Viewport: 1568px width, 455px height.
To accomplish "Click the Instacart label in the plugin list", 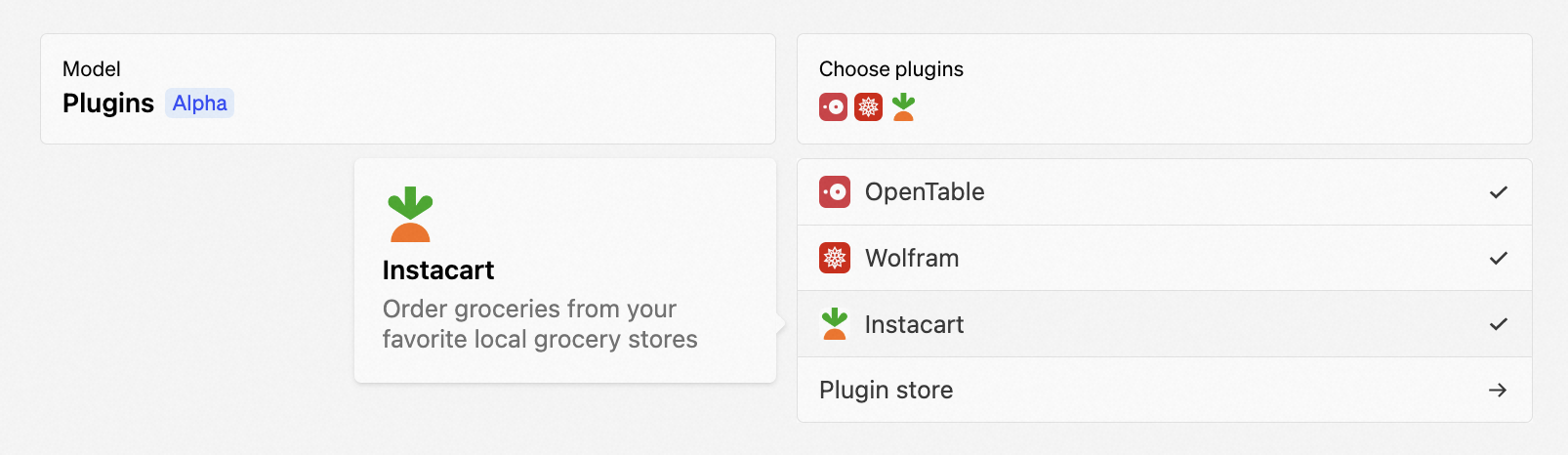I will coord(914,325).
